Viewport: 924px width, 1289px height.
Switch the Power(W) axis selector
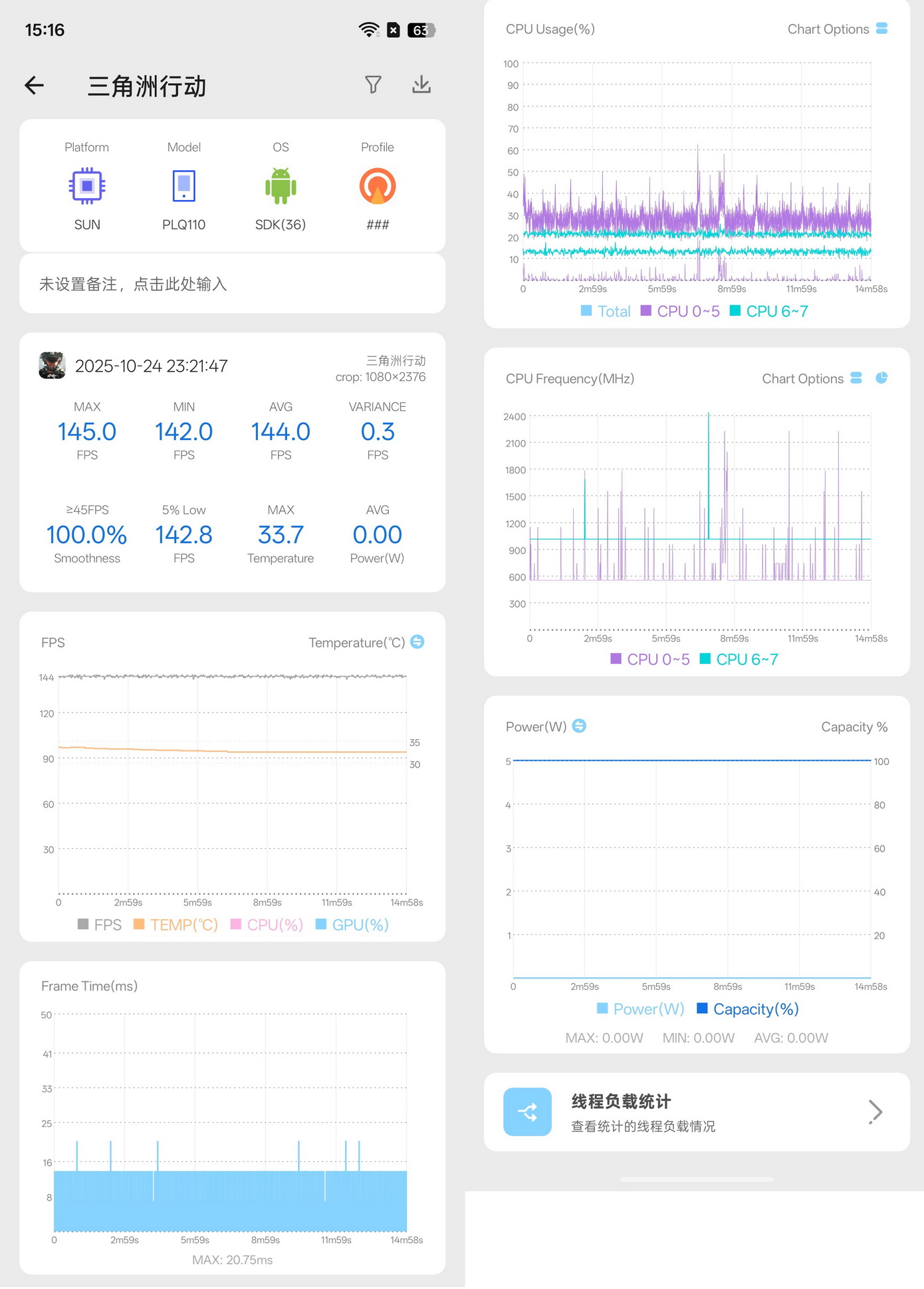(x=579, y=726)
